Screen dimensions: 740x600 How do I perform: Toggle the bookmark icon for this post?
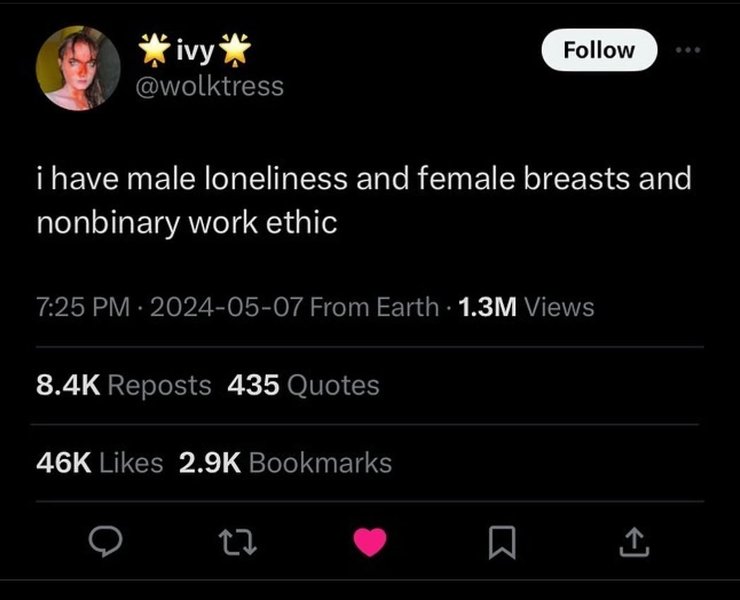click(502, 542)
